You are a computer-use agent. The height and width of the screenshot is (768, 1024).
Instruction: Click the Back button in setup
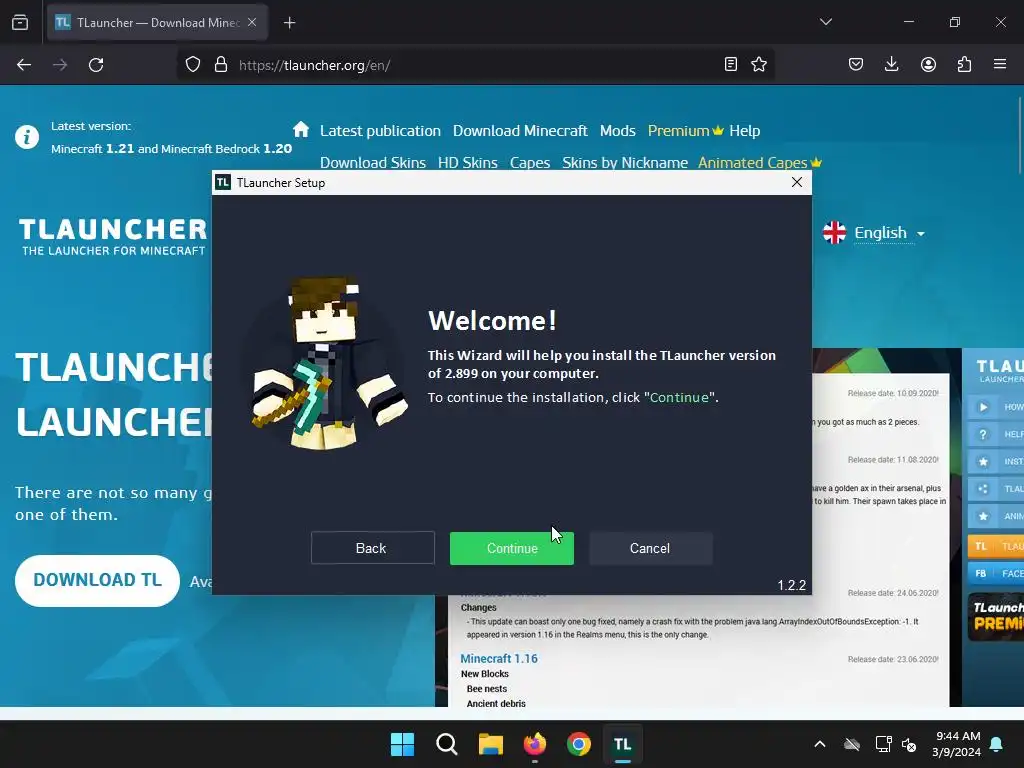coord(372,548)
